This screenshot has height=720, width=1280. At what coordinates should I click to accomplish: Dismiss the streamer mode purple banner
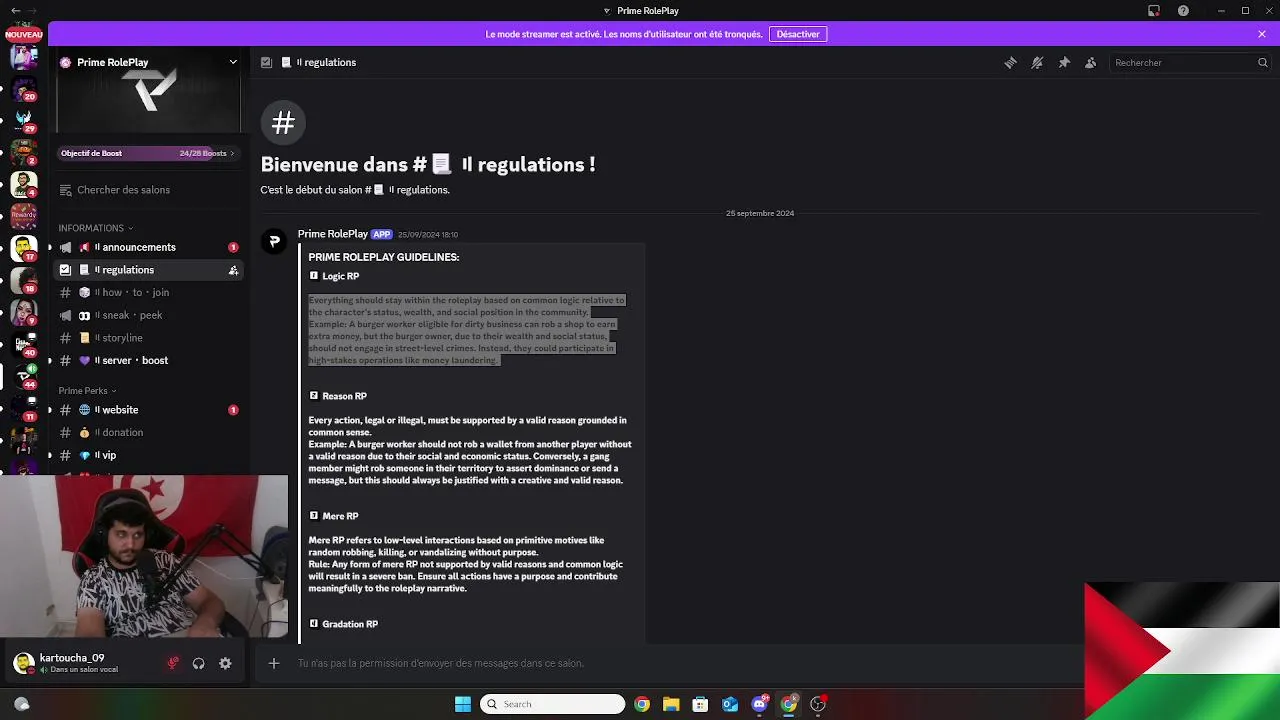(1262, 34)
